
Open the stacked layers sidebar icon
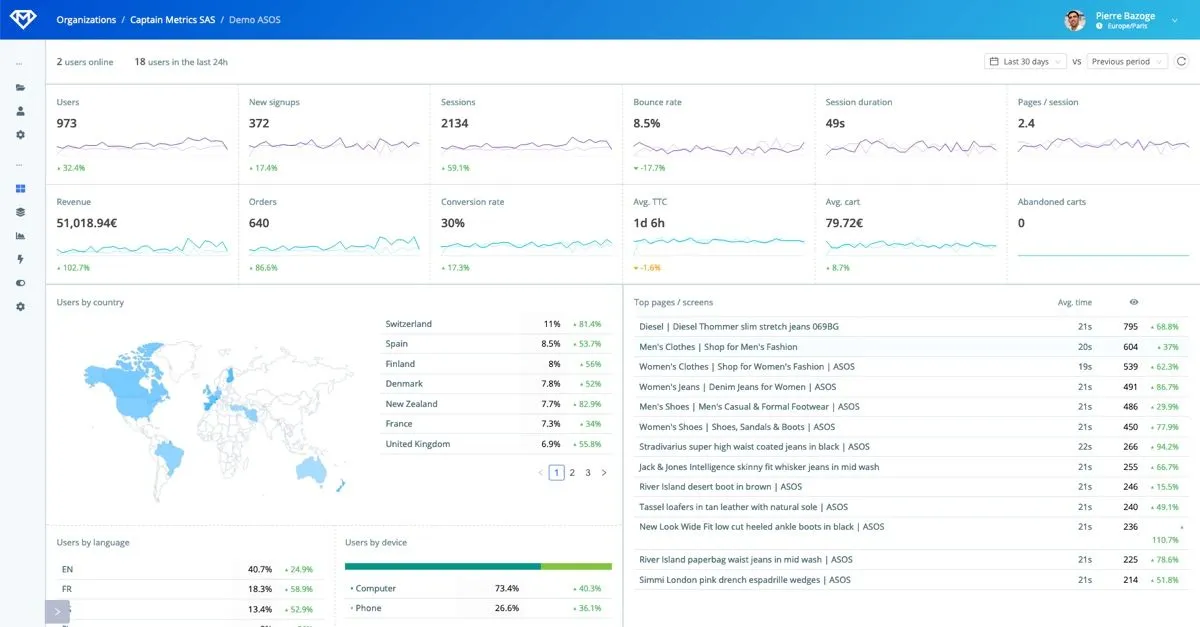[x=20, y=212]
